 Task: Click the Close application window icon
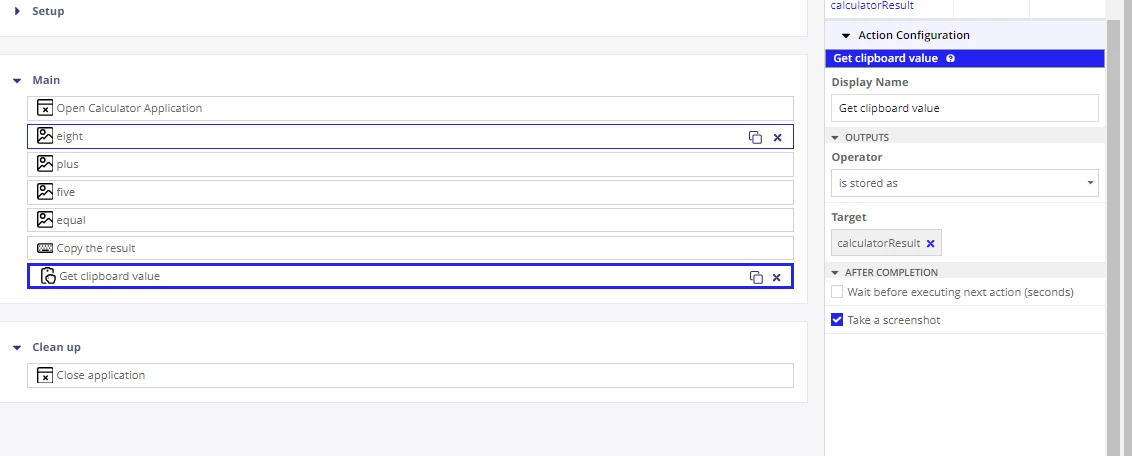click(45, 375)
